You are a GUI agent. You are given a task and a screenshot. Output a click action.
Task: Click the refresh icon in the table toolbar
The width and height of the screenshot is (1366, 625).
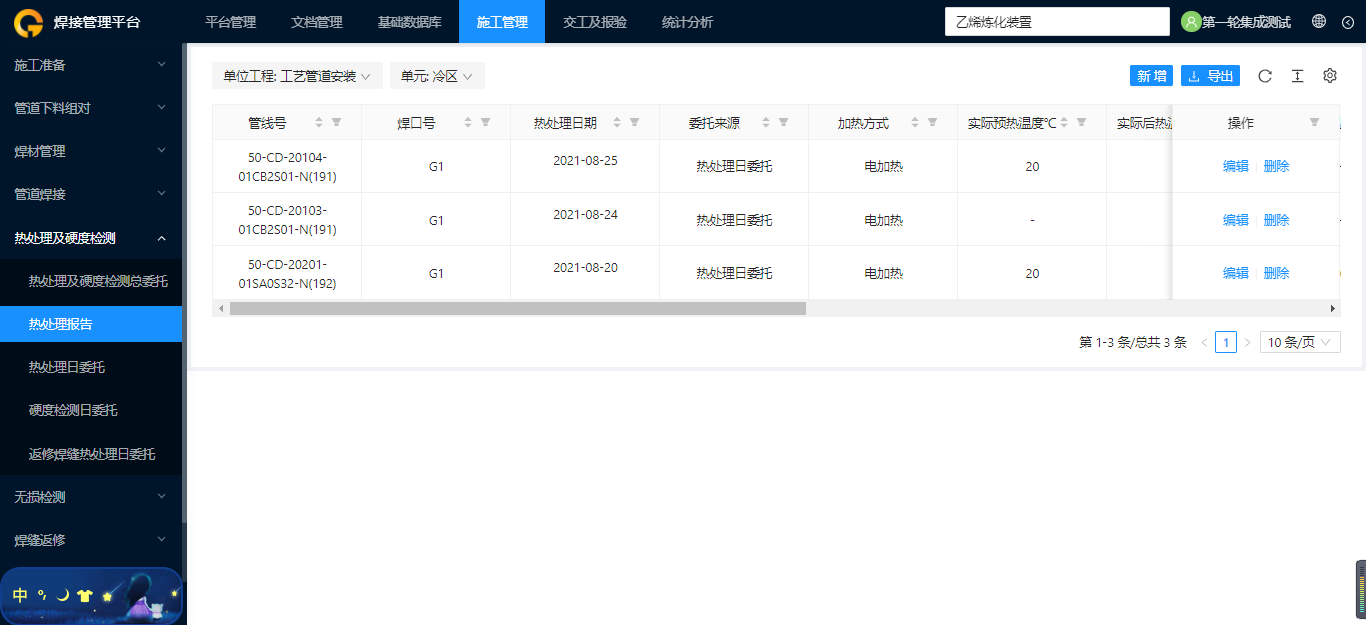(1265, 76)
